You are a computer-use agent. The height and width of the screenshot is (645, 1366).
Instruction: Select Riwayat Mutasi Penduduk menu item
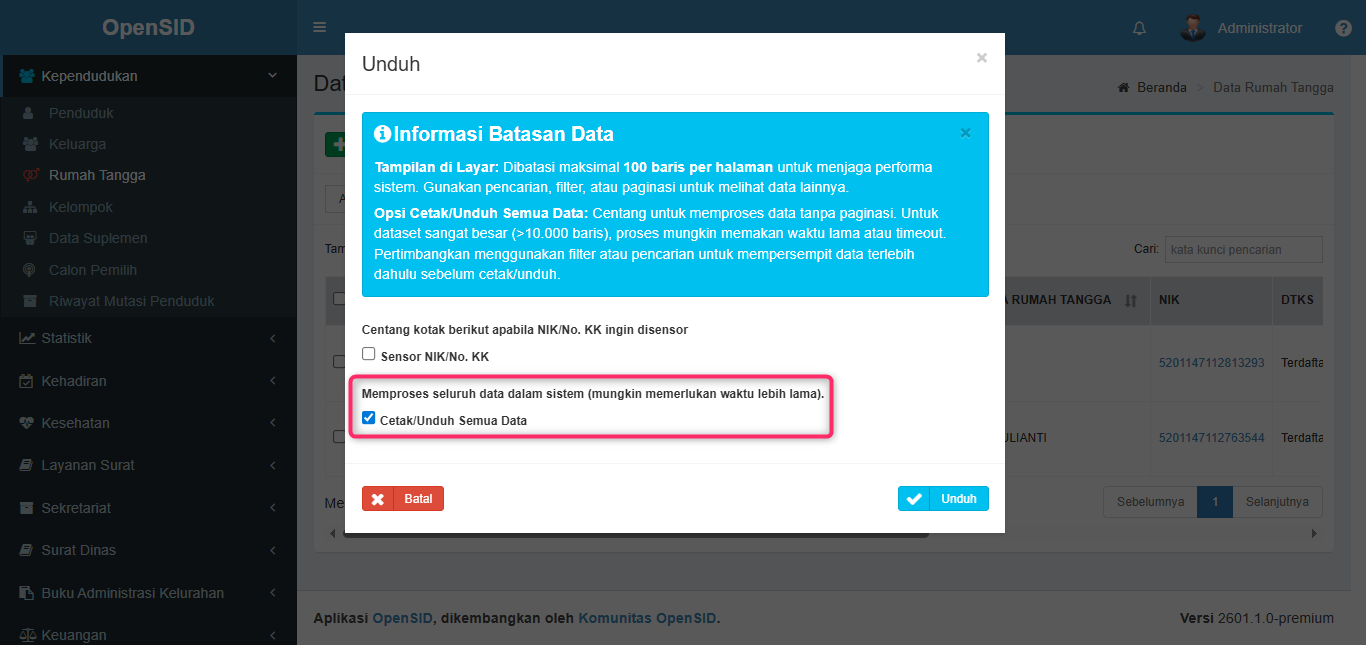tap(131, 301)
